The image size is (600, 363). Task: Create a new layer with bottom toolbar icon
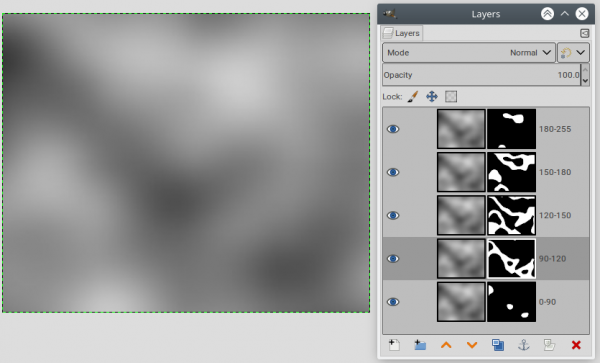394,345
